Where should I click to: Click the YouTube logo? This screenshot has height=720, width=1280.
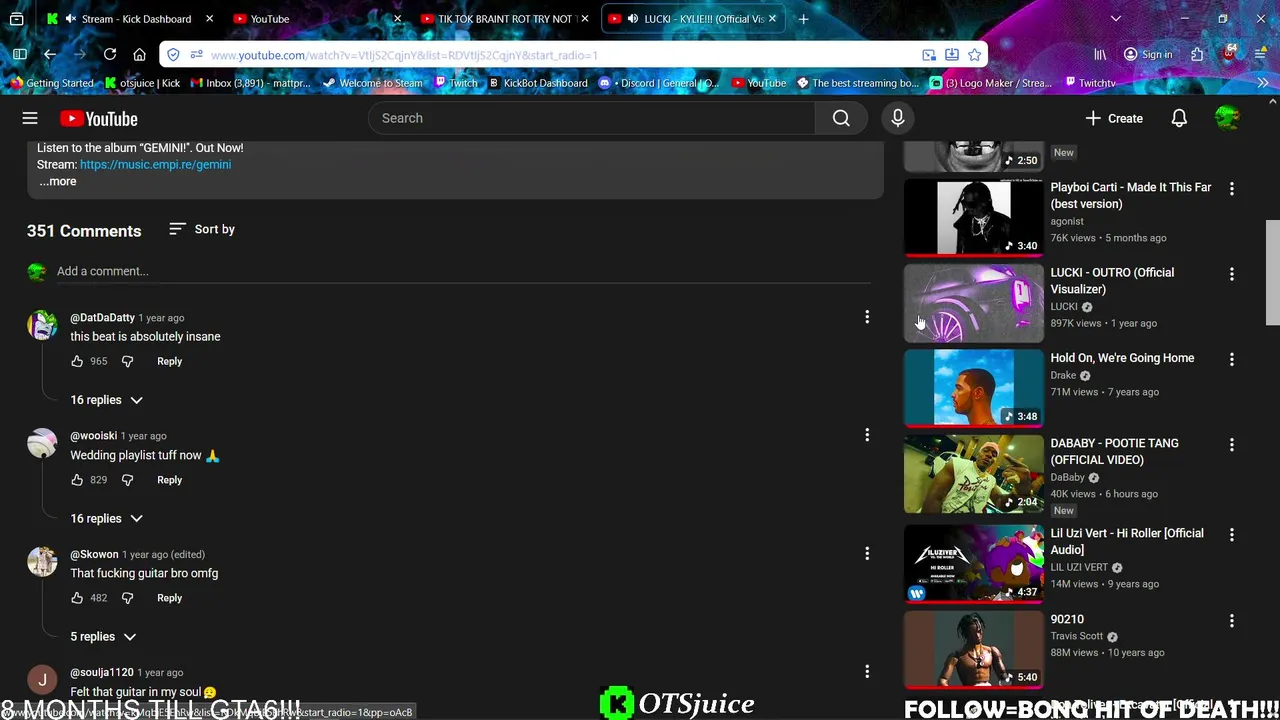pos(98,118)
